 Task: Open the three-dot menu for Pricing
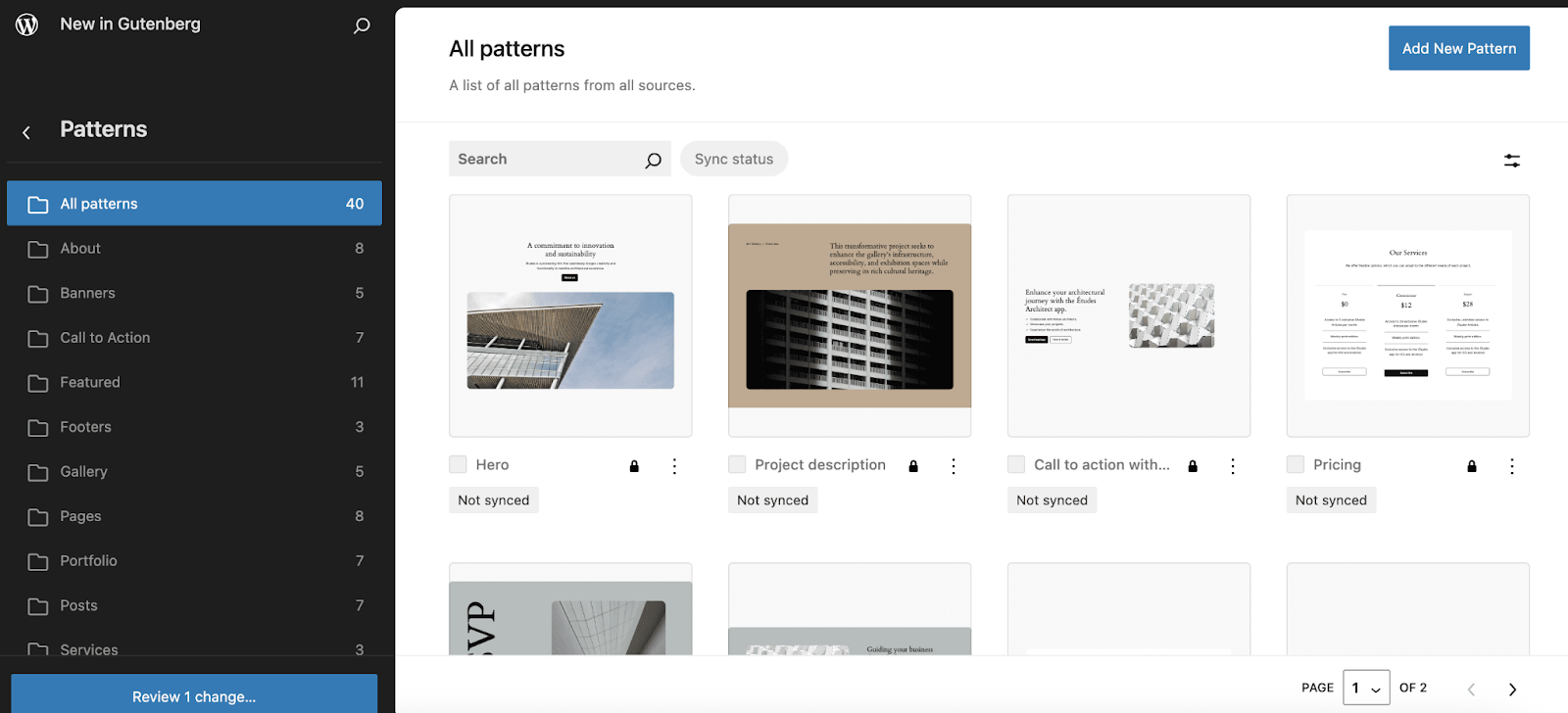click(x=1512, y=466)
